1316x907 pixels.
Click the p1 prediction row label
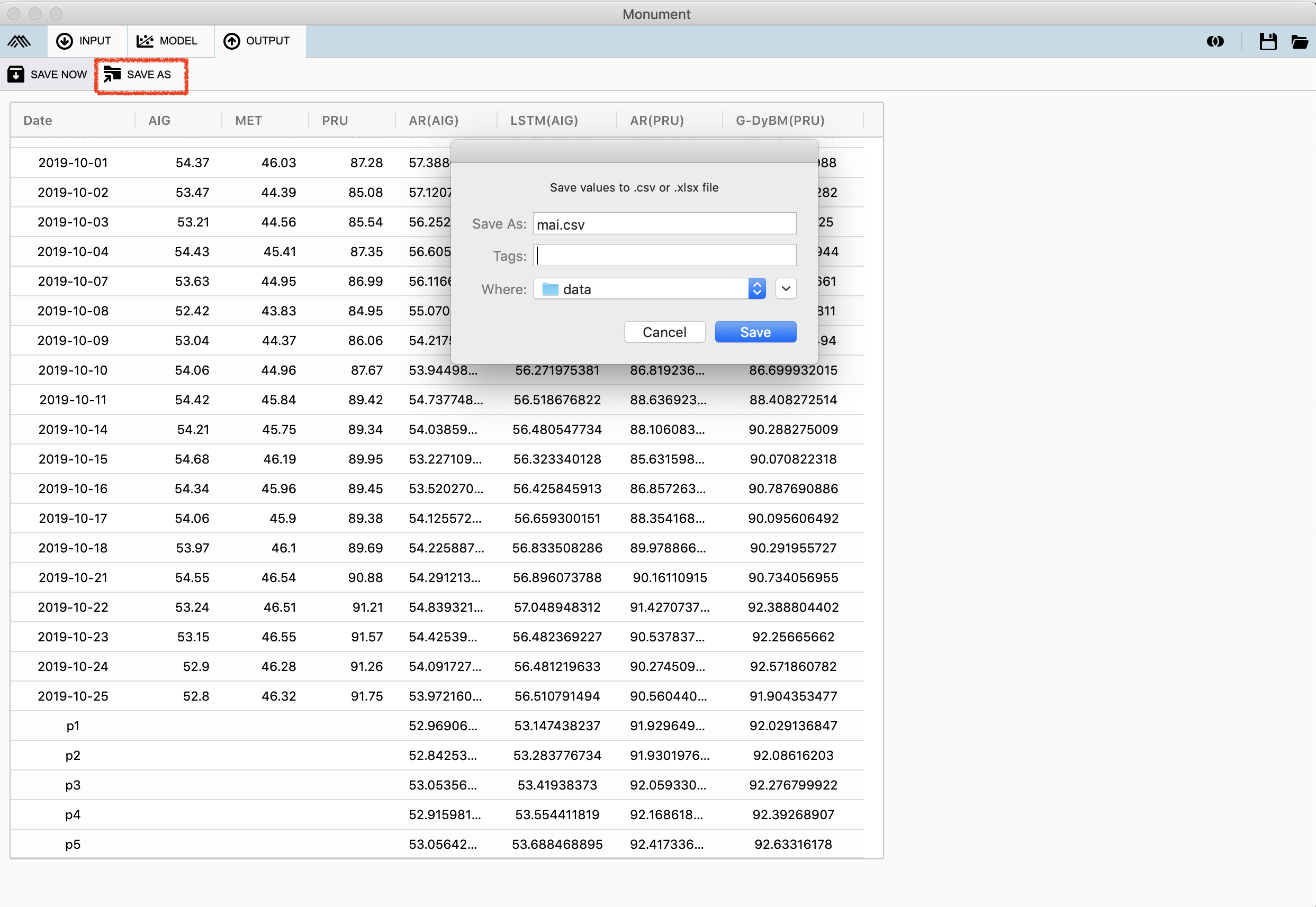73,725
